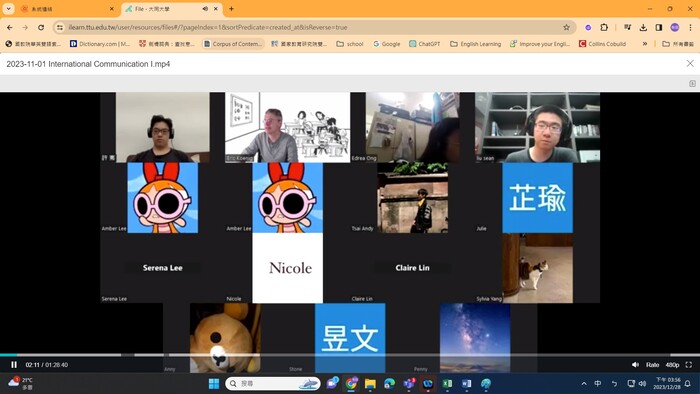Open the purple circle extension icon
Viewport: 700px width, 394px height.
[x=588, y=27]
